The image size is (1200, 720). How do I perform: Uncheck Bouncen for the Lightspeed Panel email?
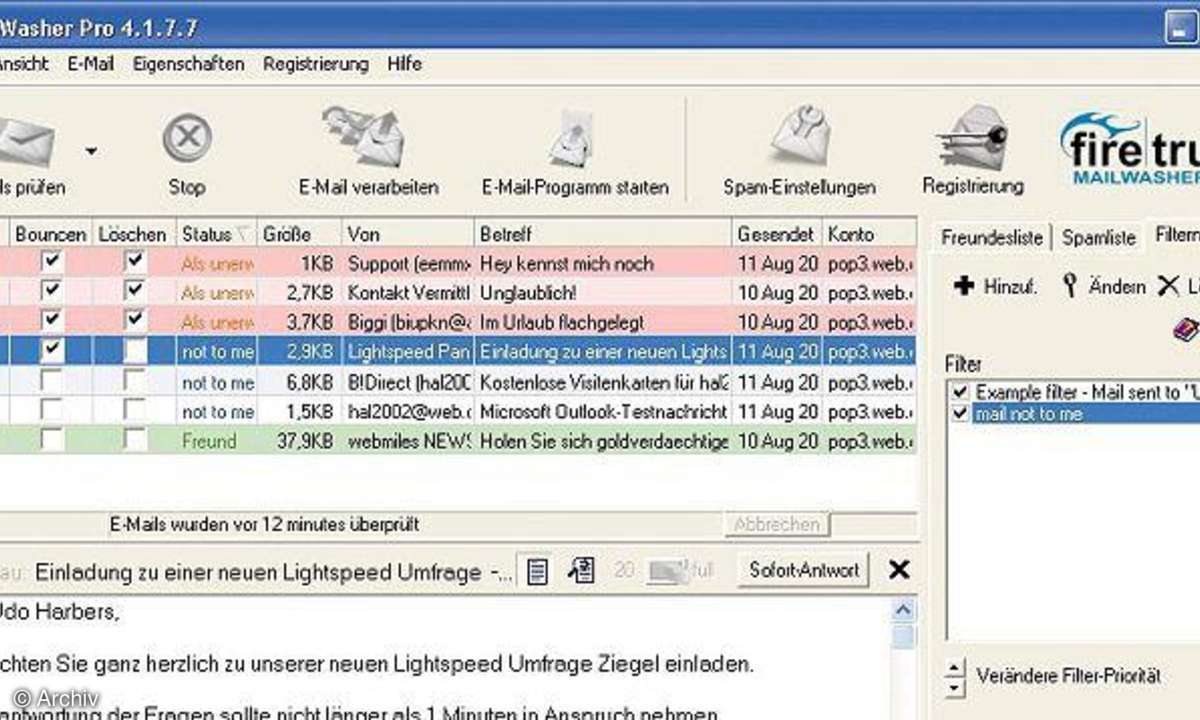[52, 350]
